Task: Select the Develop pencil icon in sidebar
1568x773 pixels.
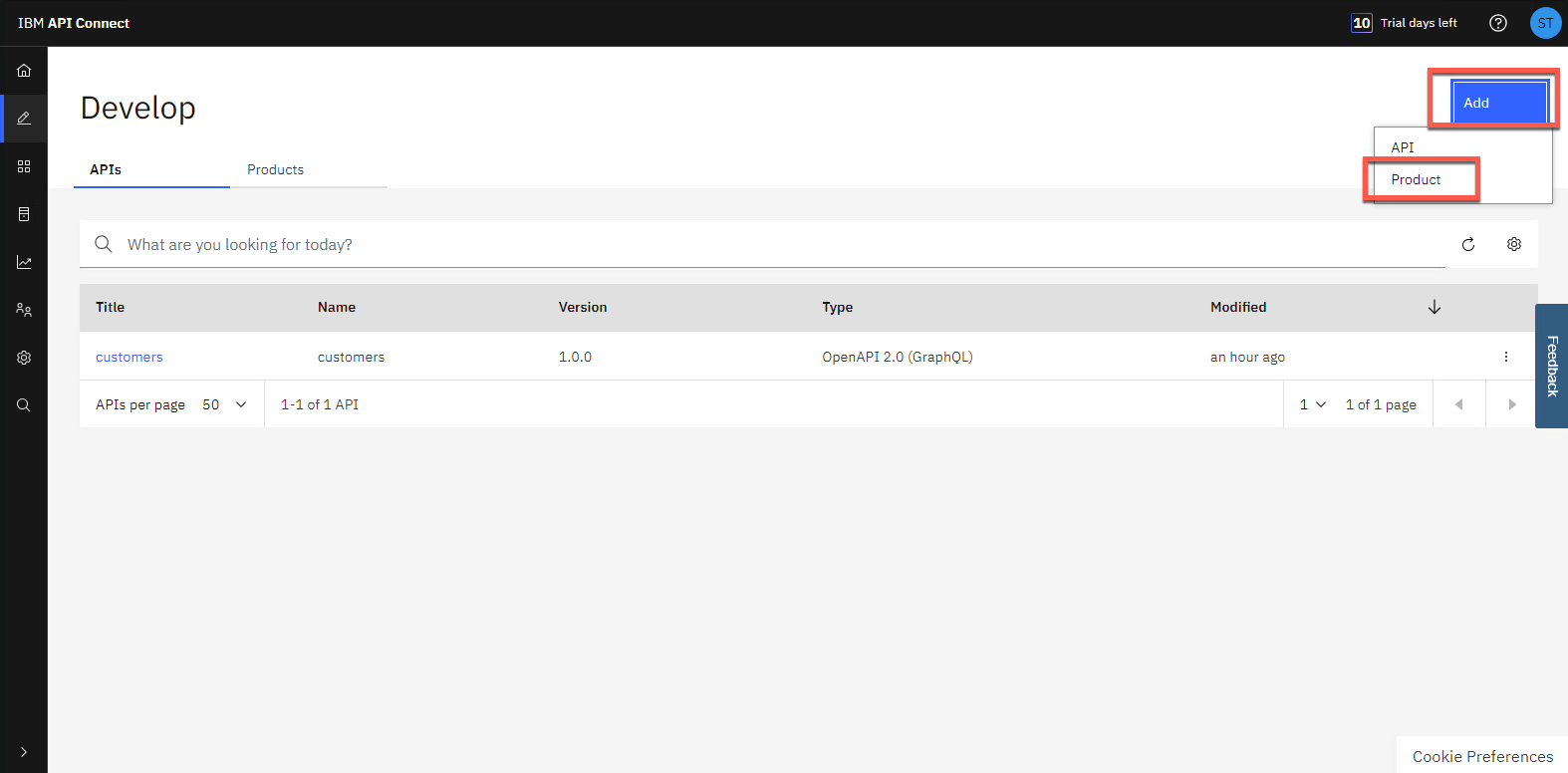Action: click(x=24, y=119)
